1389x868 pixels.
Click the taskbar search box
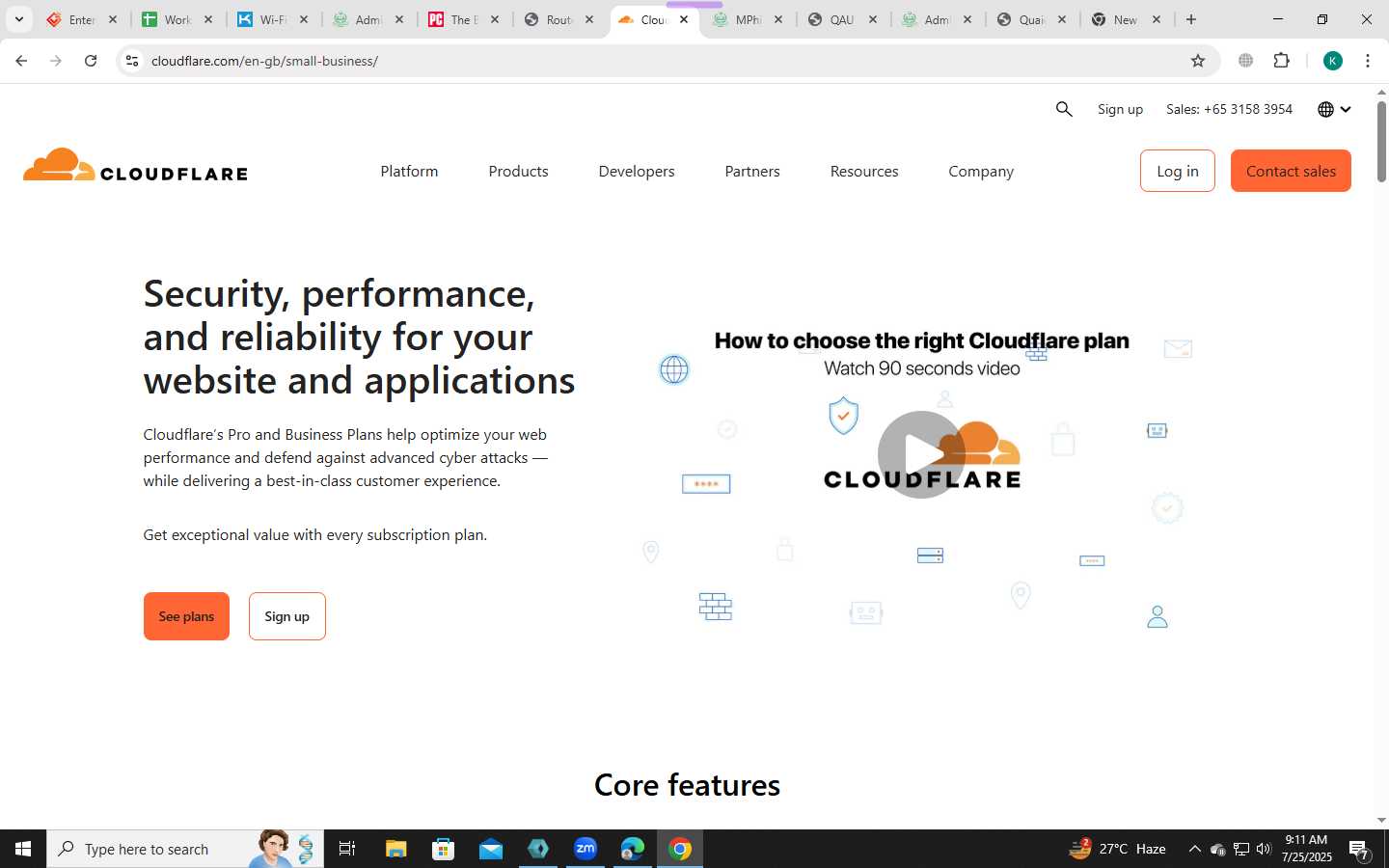185,849
